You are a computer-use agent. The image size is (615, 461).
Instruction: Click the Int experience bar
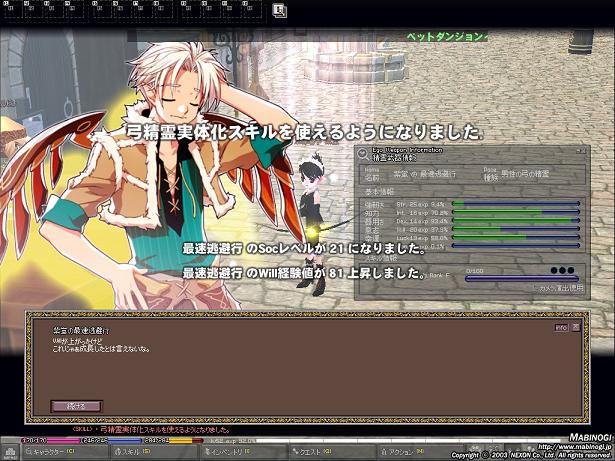click(x=516, y=212)
